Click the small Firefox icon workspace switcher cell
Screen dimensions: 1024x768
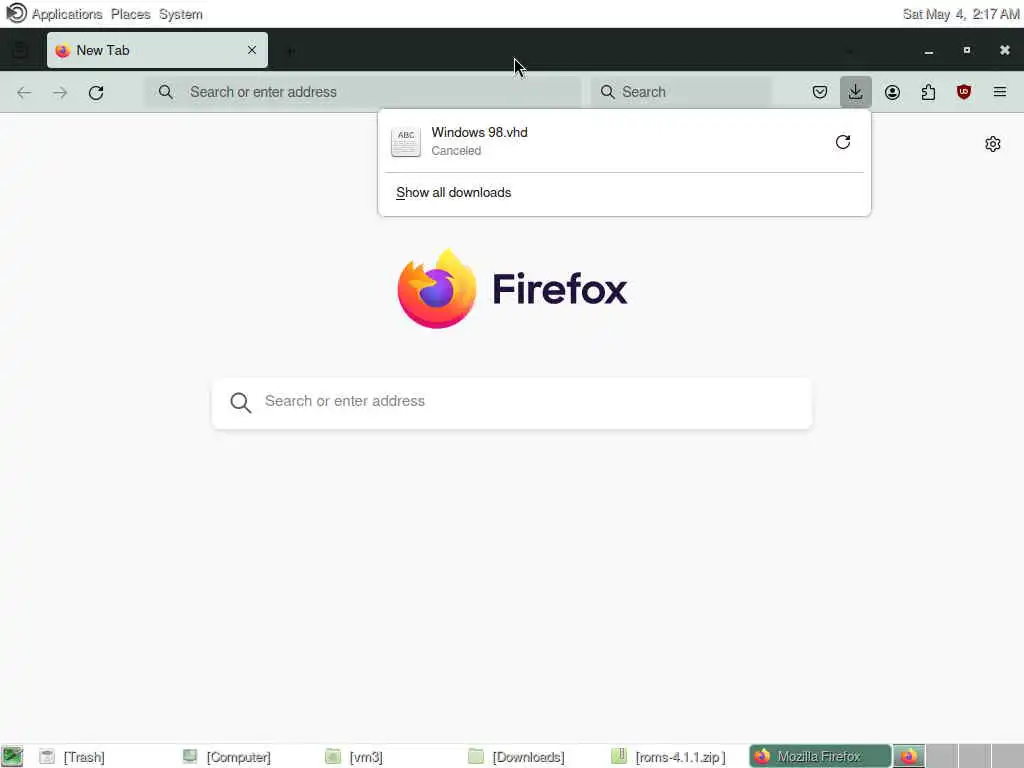(909, 757)
